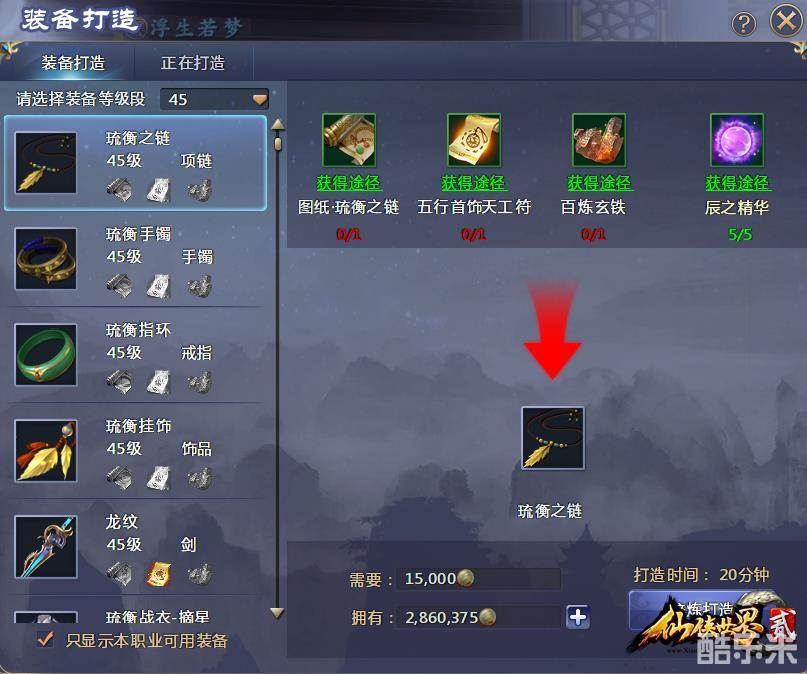807x674 pixels.
Task: Click the 五行首饰天工符 golden talisman icon
Action: (x=474, y=140)
